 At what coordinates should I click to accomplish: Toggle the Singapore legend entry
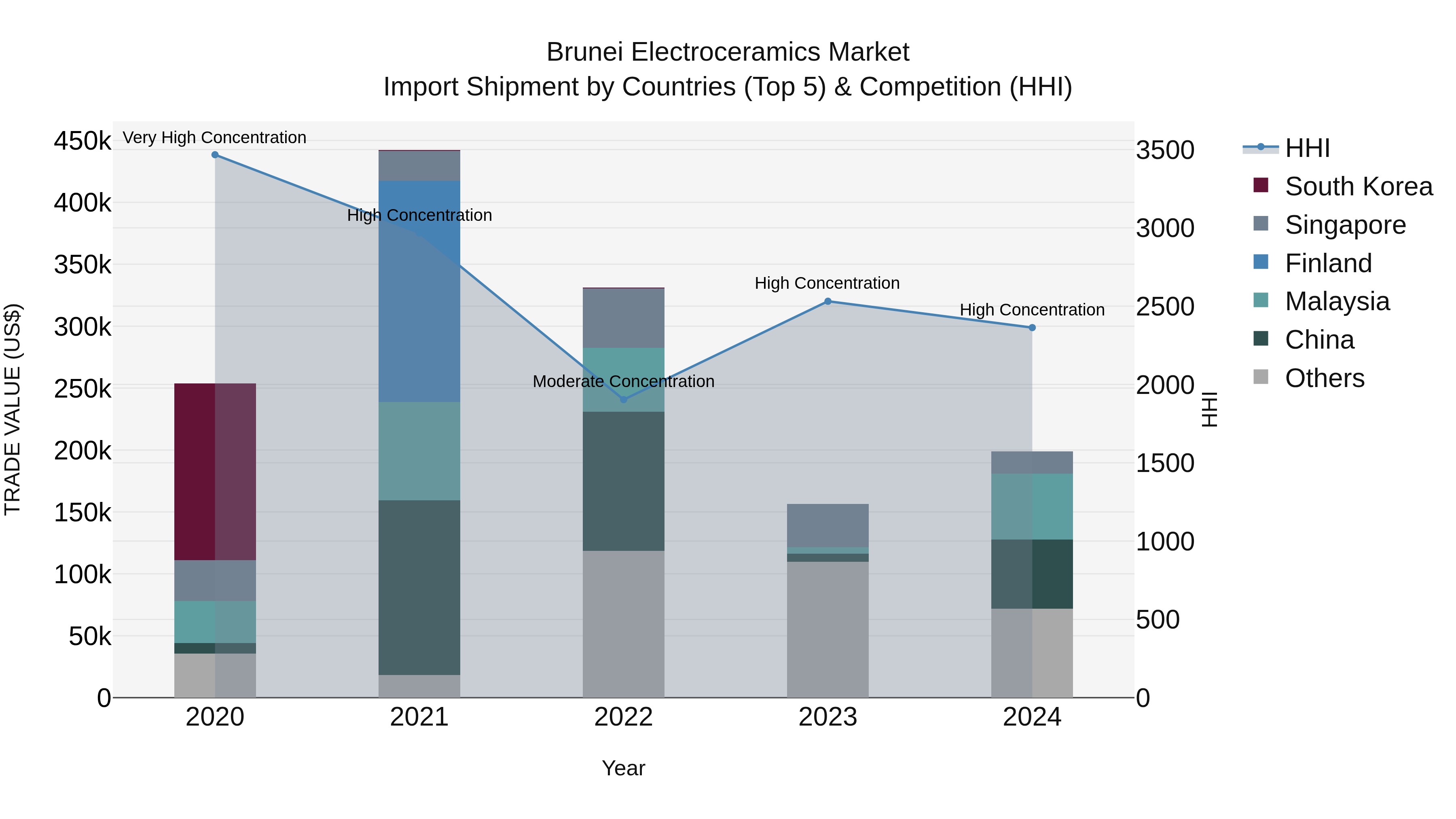coord(1329,225)
